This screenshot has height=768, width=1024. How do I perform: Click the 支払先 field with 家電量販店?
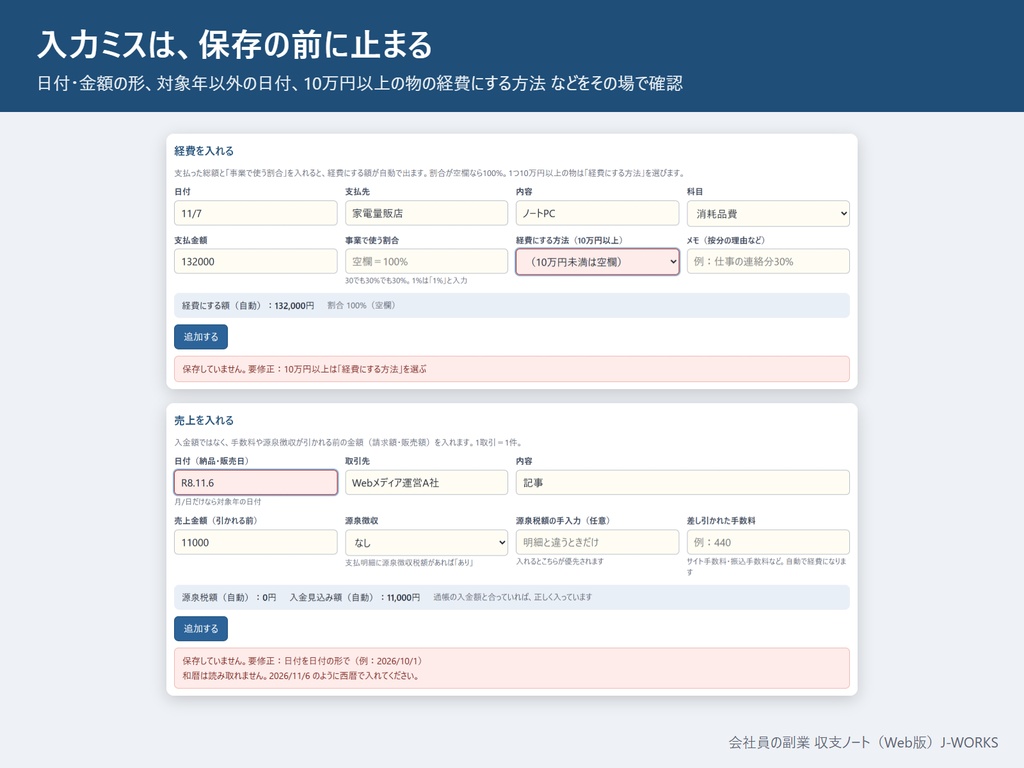pyautogui.click(x=426, y=213)
